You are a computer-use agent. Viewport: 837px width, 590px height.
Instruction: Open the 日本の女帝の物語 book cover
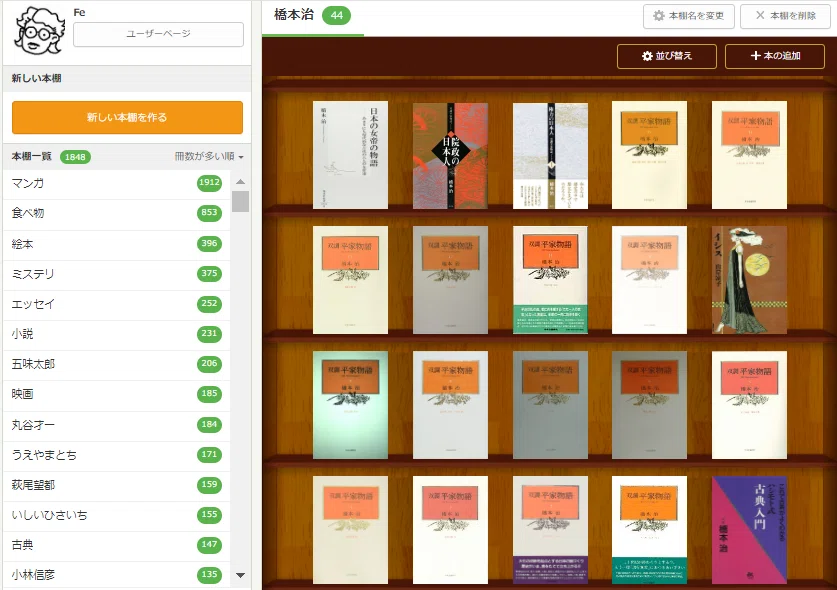[350, 155]
